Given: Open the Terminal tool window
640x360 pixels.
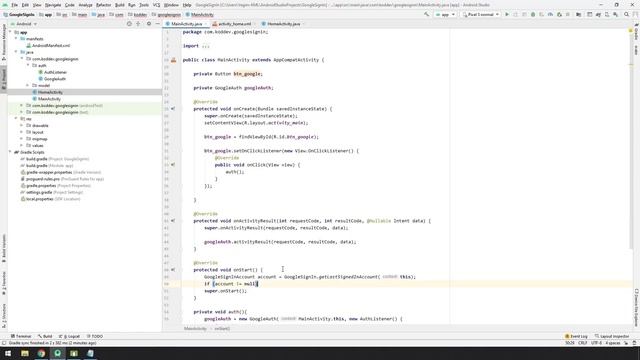Looking at the screenshot, I should (x=21, y=336).
